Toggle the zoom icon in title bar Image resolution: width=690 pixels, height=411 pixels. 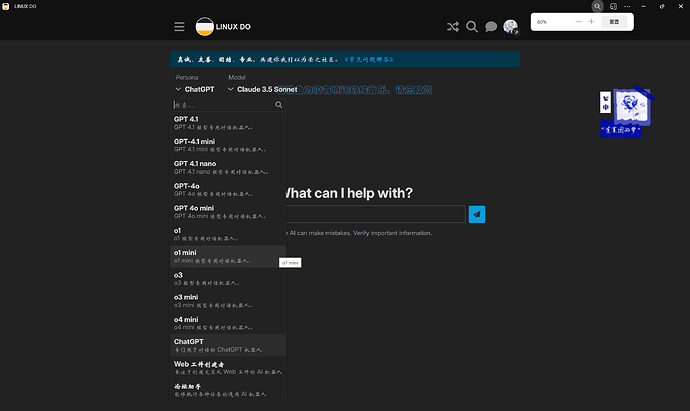pos(597,6)
